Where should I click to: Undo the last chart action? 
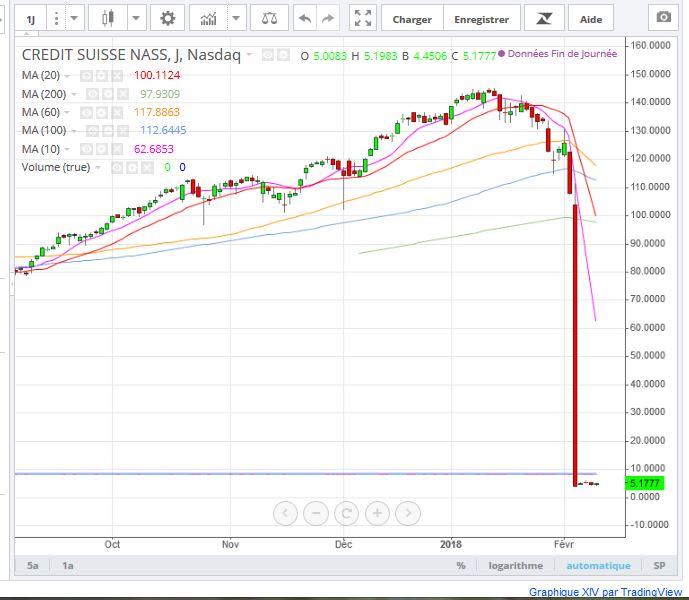coord(304,18)
